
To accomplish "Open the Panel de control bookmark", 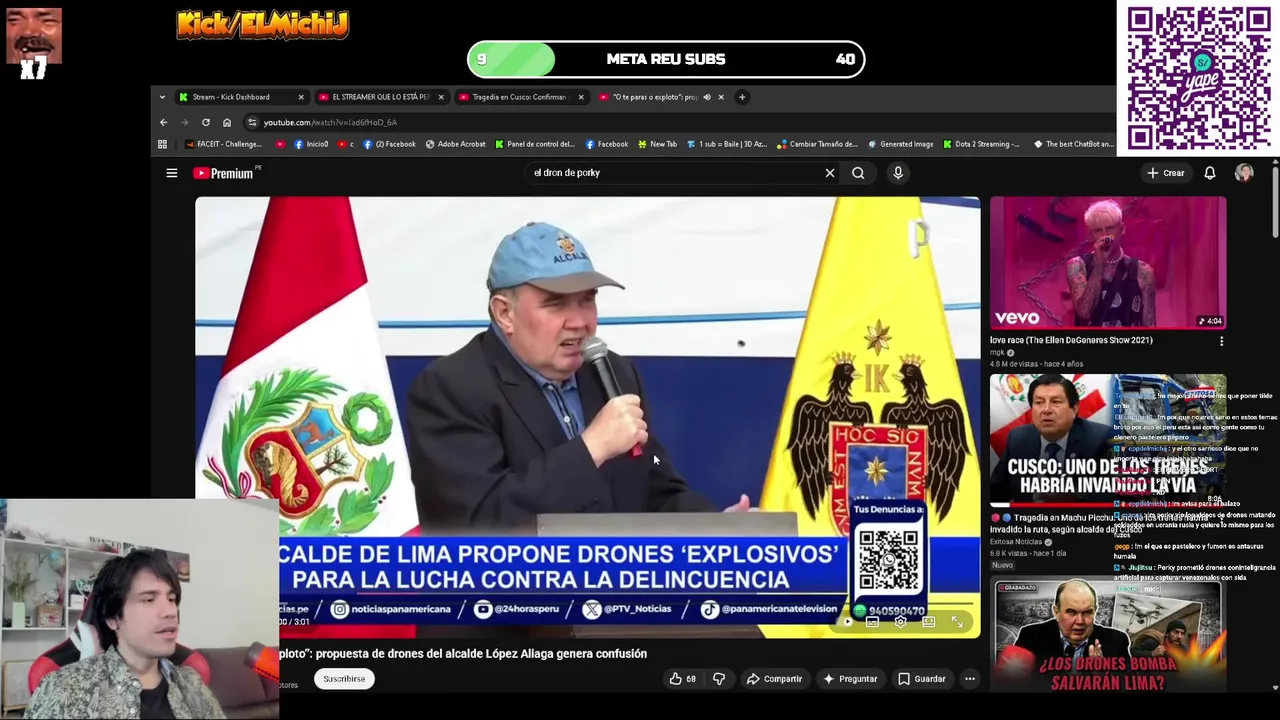I will 535,144.
